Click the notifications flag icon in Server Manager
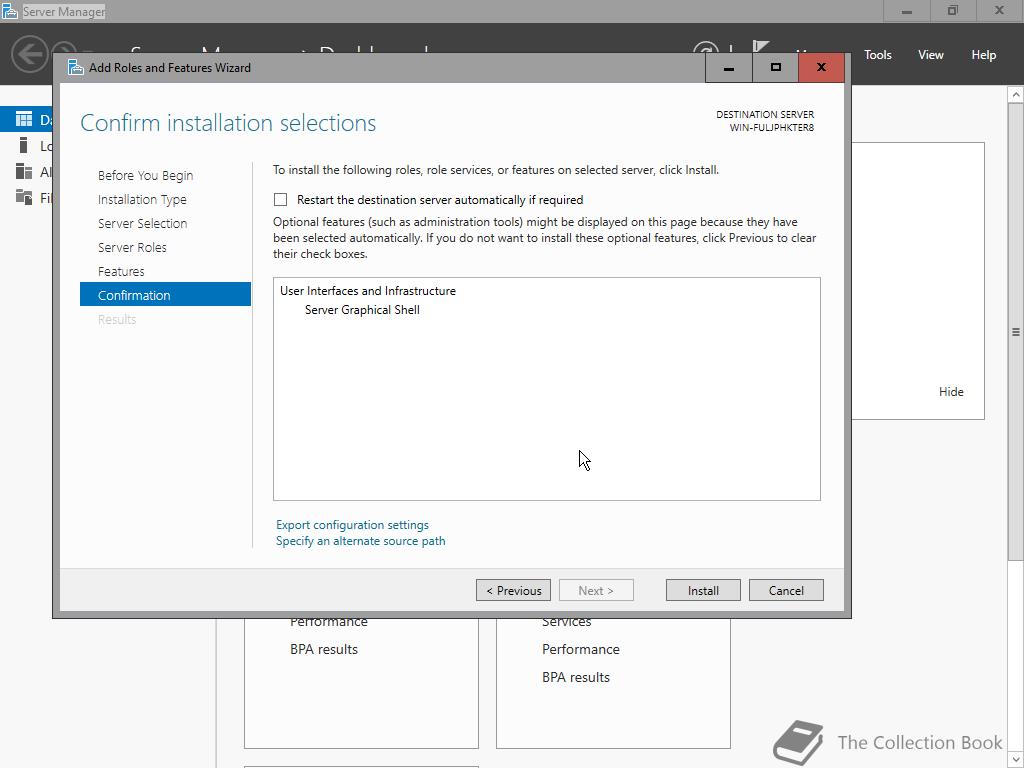Screen dimensions: 1024x768 pos(760,47)
